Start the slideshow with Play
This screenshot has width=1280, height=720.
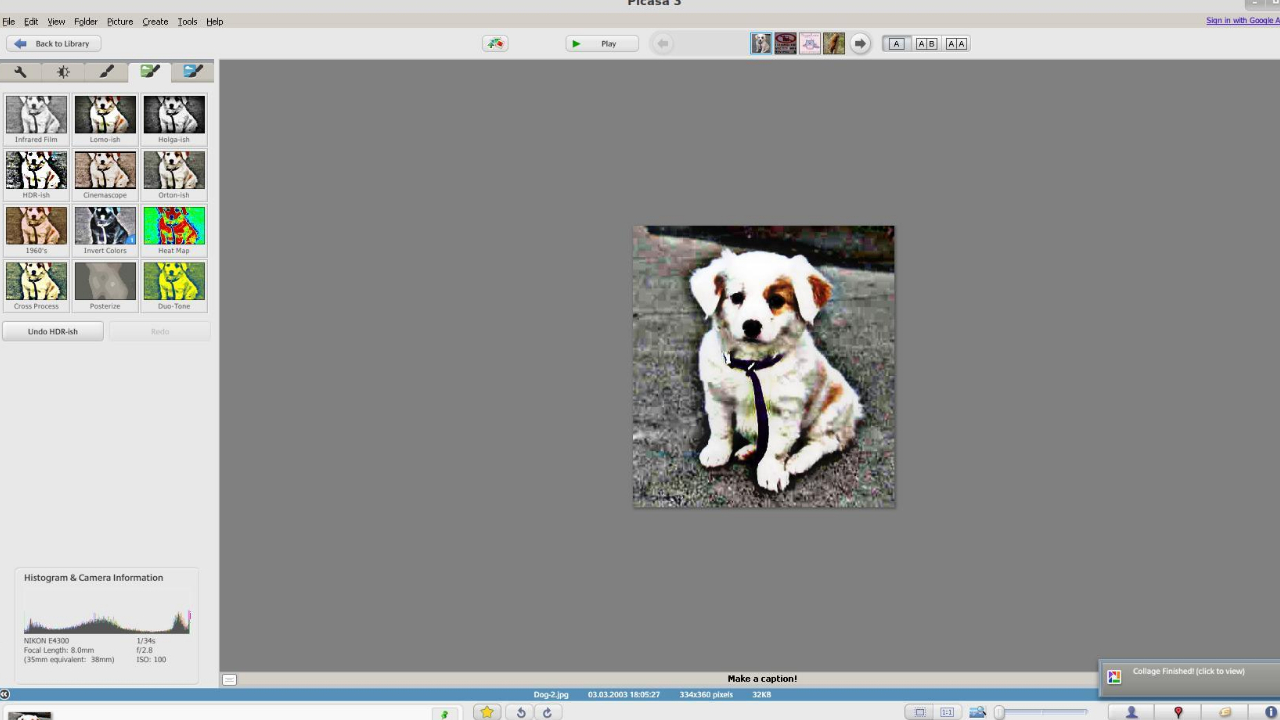tap(601, 44)
